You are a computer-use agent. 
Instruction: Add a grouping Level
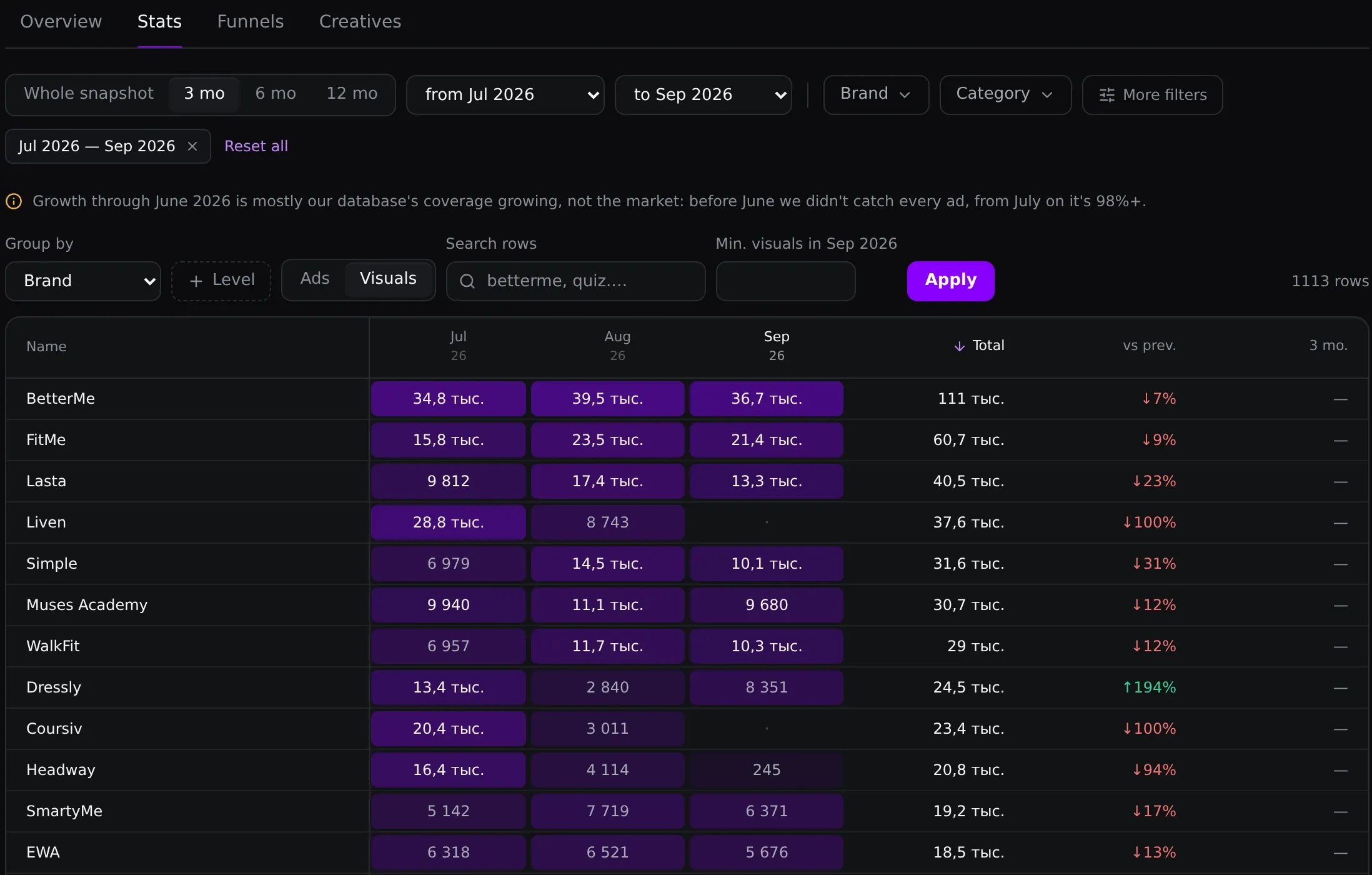coord(221,281)
